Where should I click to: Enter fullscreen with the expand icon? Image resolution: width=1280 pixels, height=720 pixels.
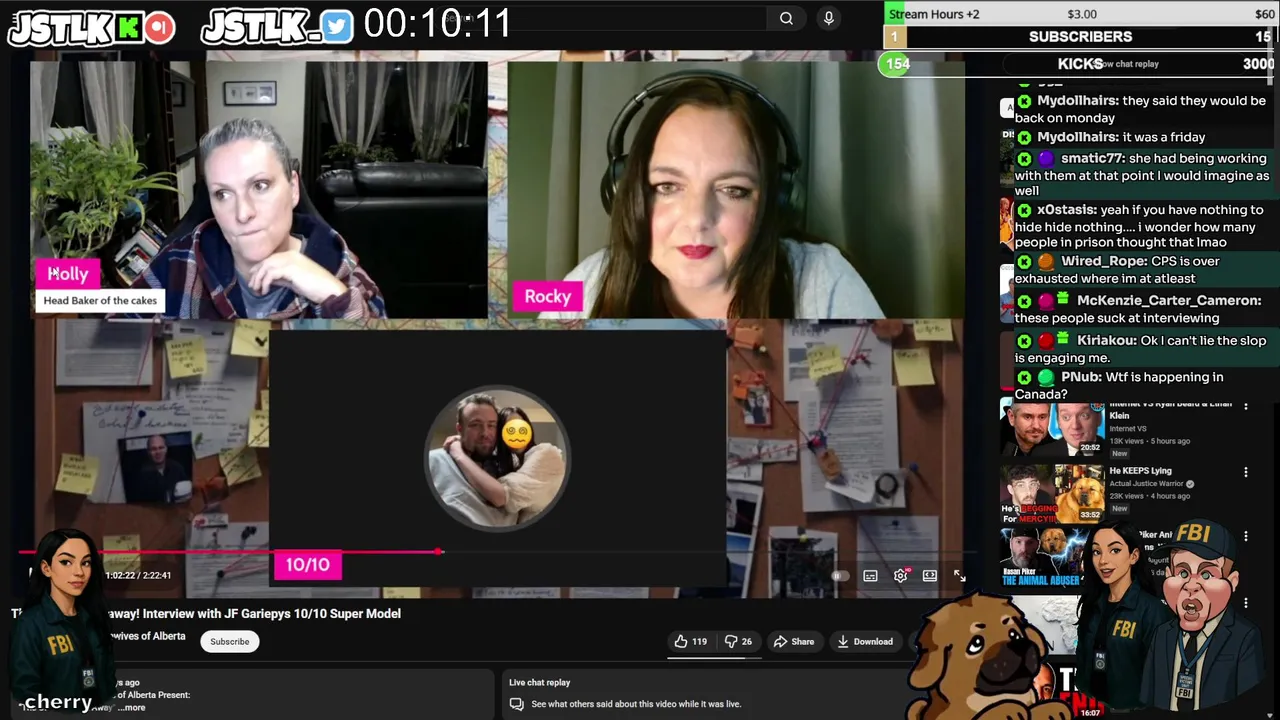[960, 575]
